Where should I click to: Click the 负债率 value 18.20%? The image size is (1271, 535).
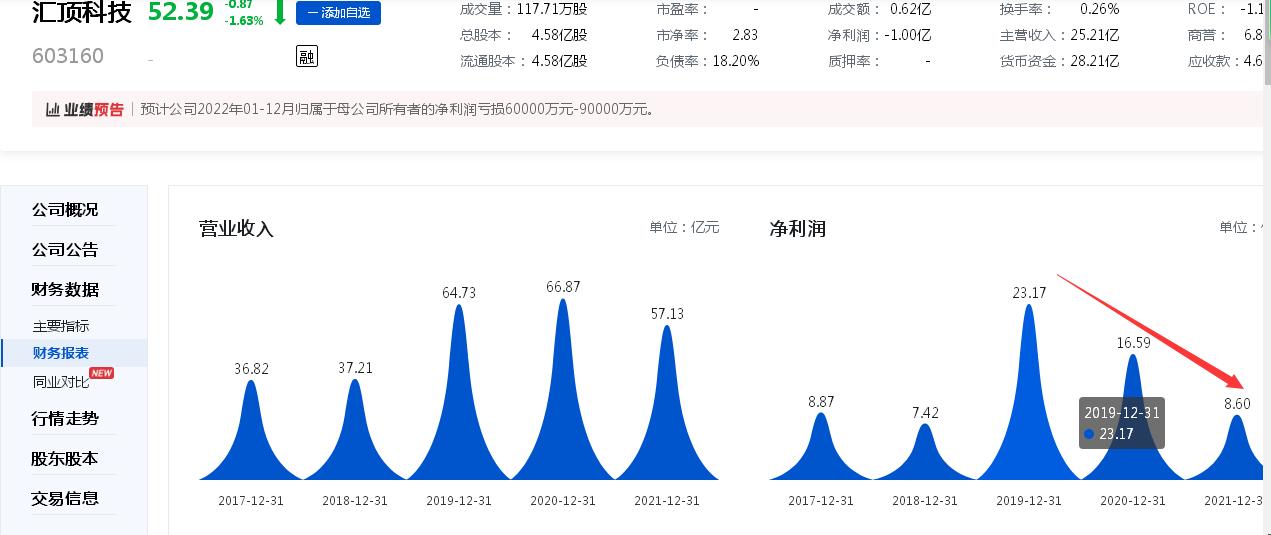(736, 61)
